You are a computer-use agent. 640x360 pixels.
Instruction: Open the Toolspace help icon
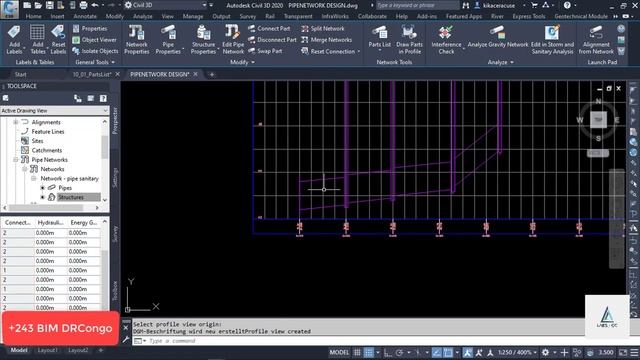point(103,98)
